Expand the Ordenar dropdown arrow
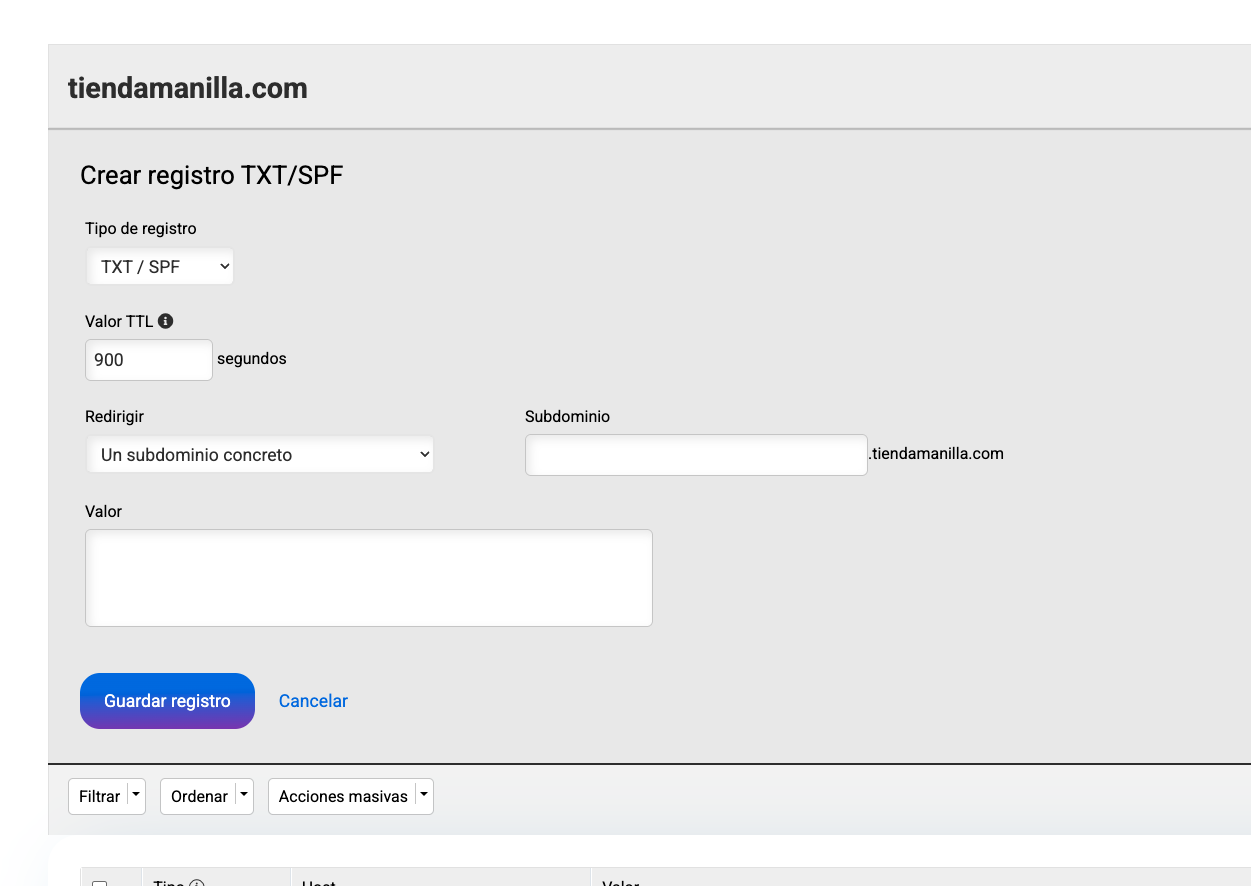This screenshot has width=1251, height=886. (244, 796)
